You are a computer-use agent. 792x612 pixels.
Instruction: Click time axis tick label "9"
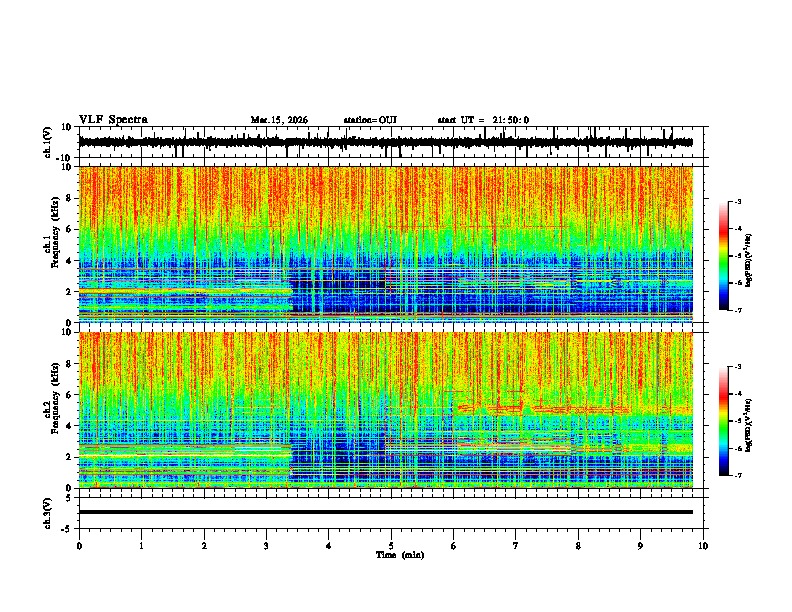click(640, 546)
